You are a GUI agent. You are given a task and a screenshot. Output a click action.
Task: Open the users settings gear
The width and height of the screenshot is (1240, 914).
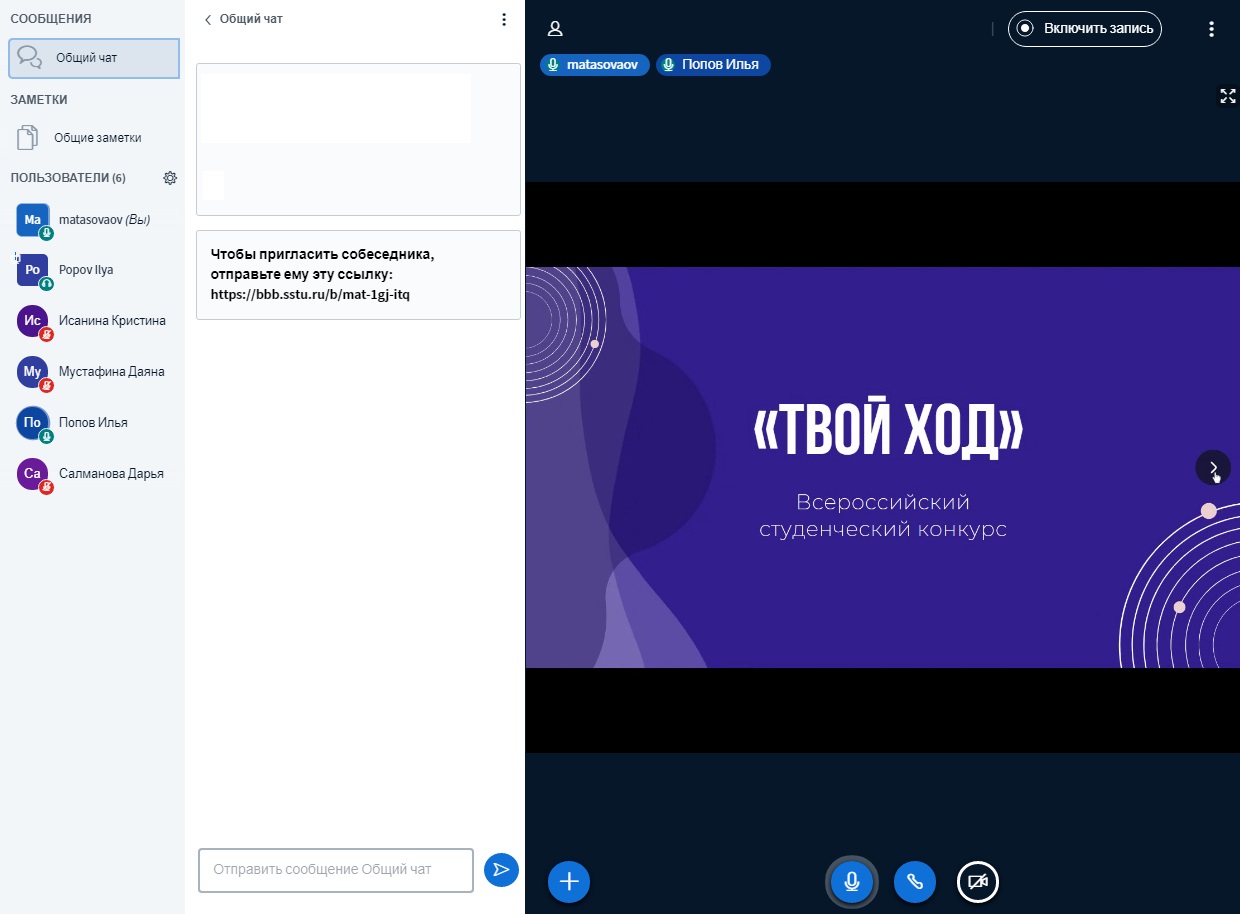(170, 178)
